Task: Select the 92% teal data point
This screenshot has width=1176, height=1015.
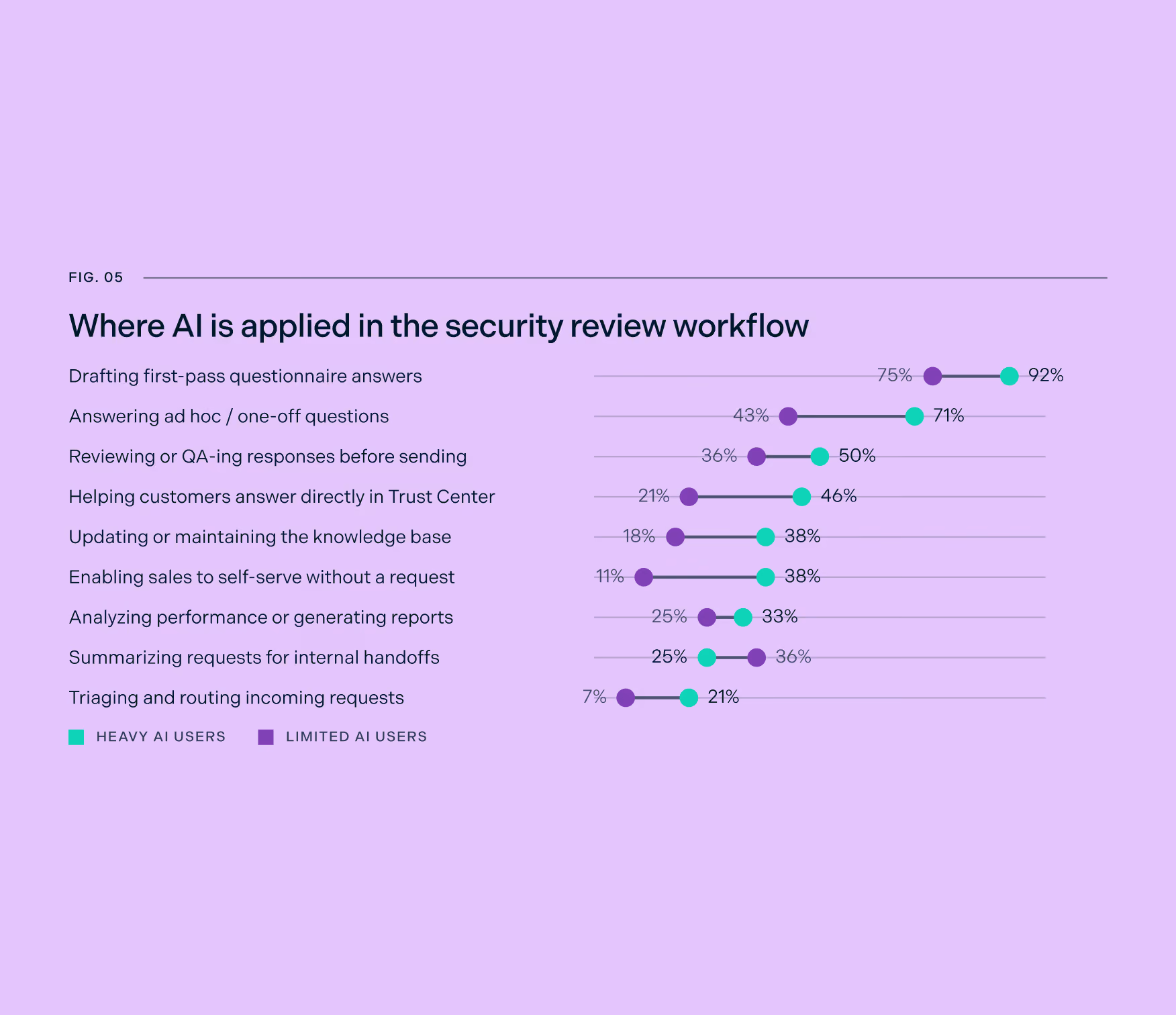Action: pos(1009,377)
